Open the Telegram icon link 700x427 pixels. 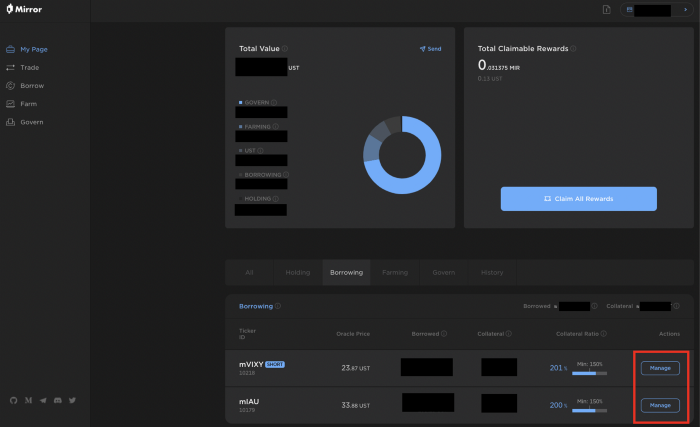[x=43, y=400]
